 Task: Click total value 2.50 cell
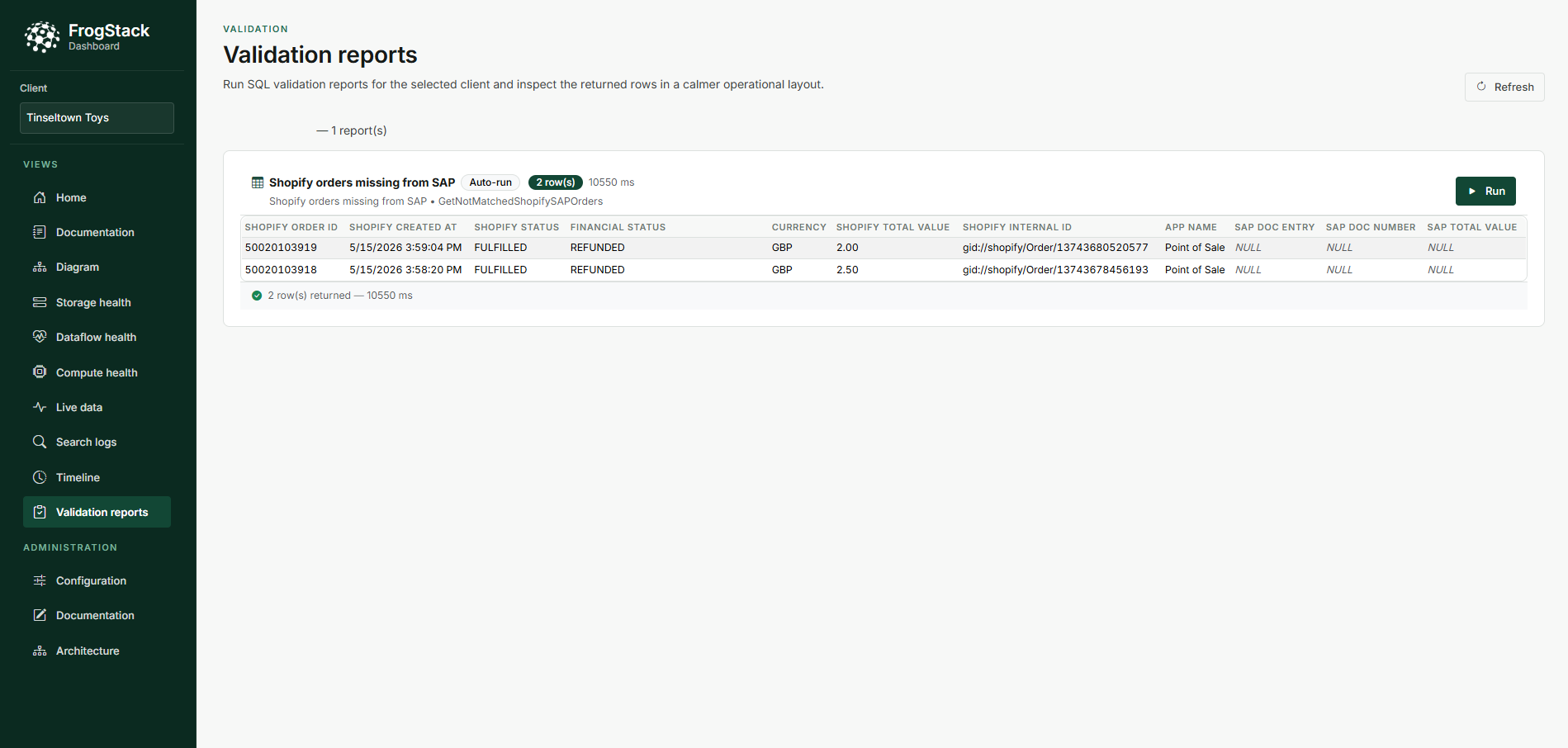tap(847, 270)
